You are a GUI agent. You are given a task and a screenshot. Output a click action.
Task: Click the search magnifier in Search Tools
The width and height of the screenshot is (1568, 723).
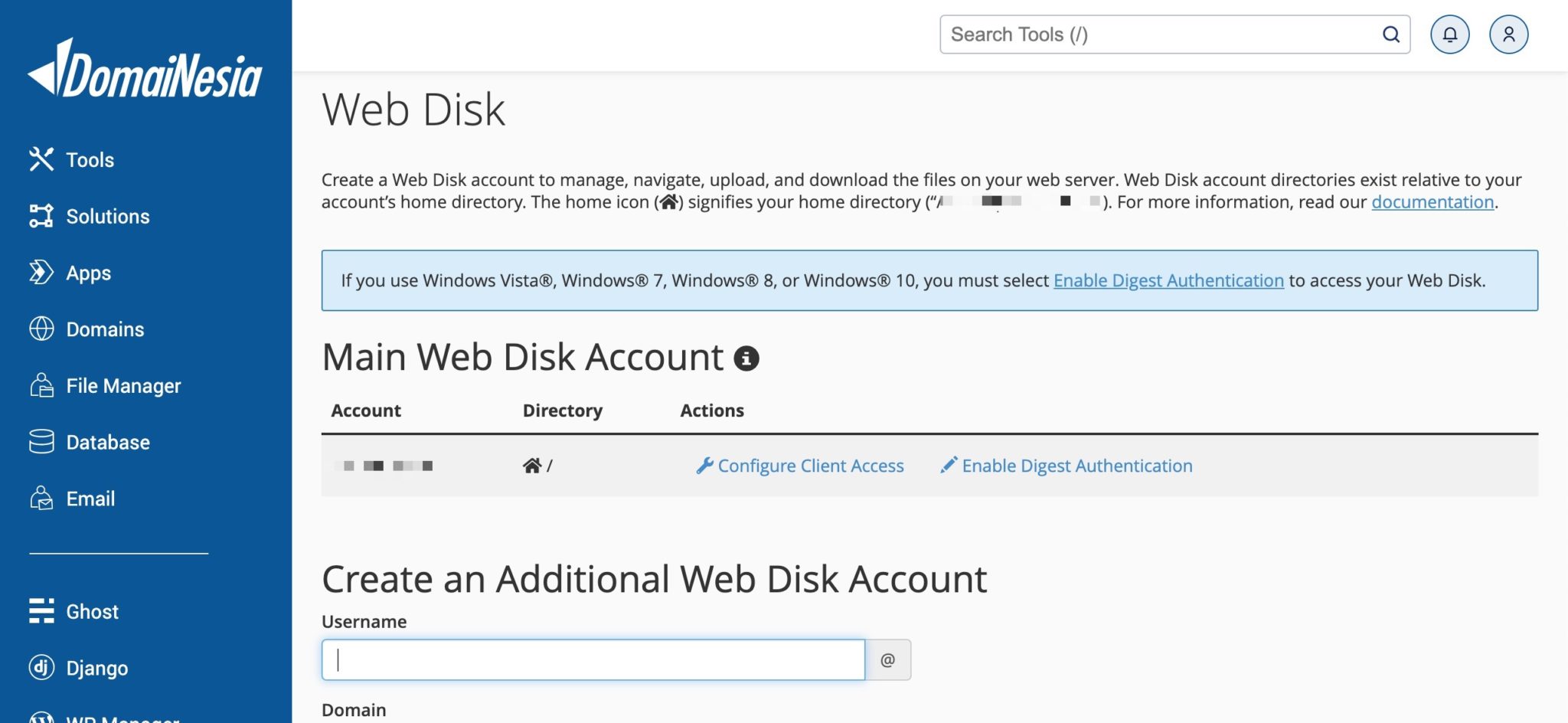click(x=1390, y=34)
